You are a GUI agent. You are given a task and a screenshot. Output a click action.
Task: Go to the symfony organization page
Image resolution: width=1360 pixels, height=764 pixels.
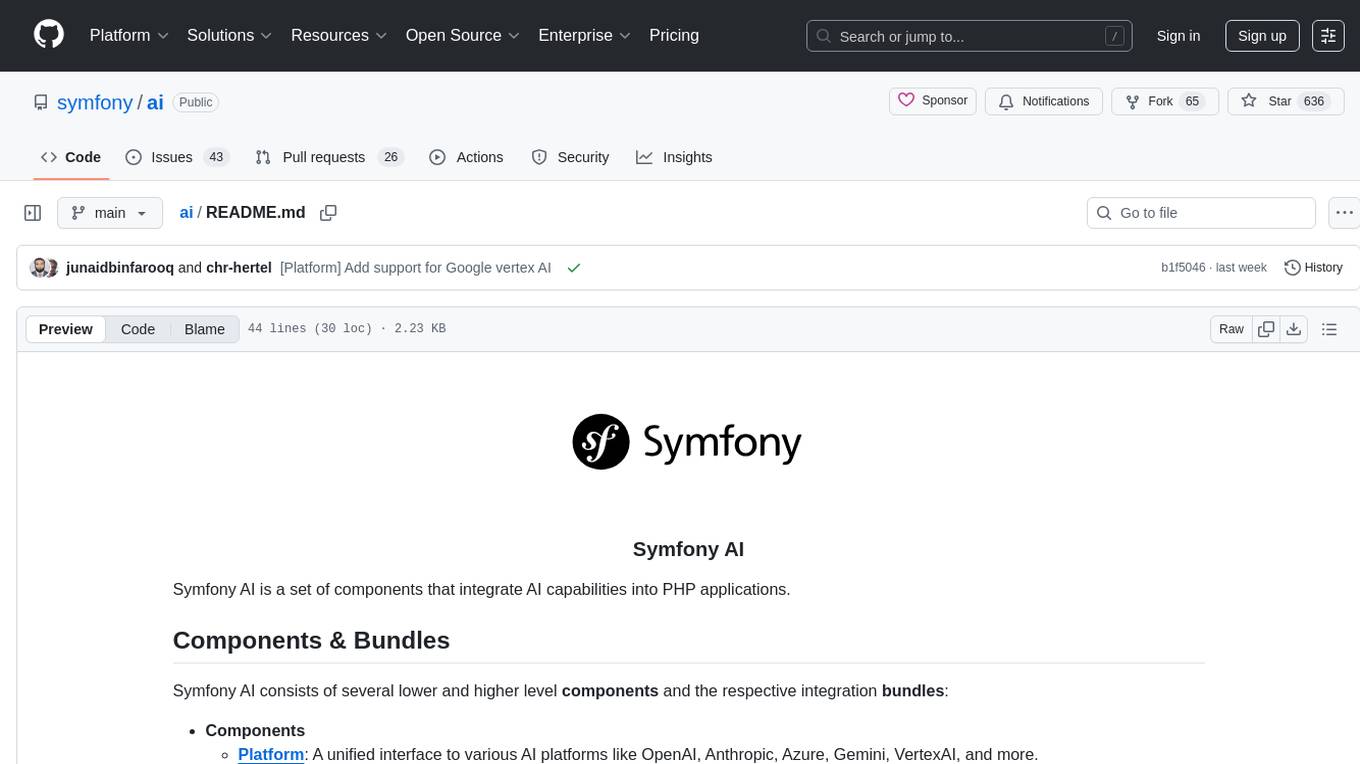(x=95, y=102)
